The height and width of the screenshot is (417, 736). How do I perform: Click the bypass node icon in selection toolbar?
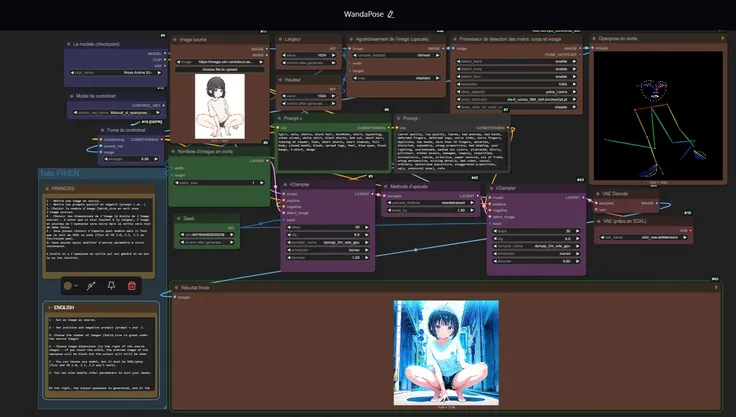point(91,286)
